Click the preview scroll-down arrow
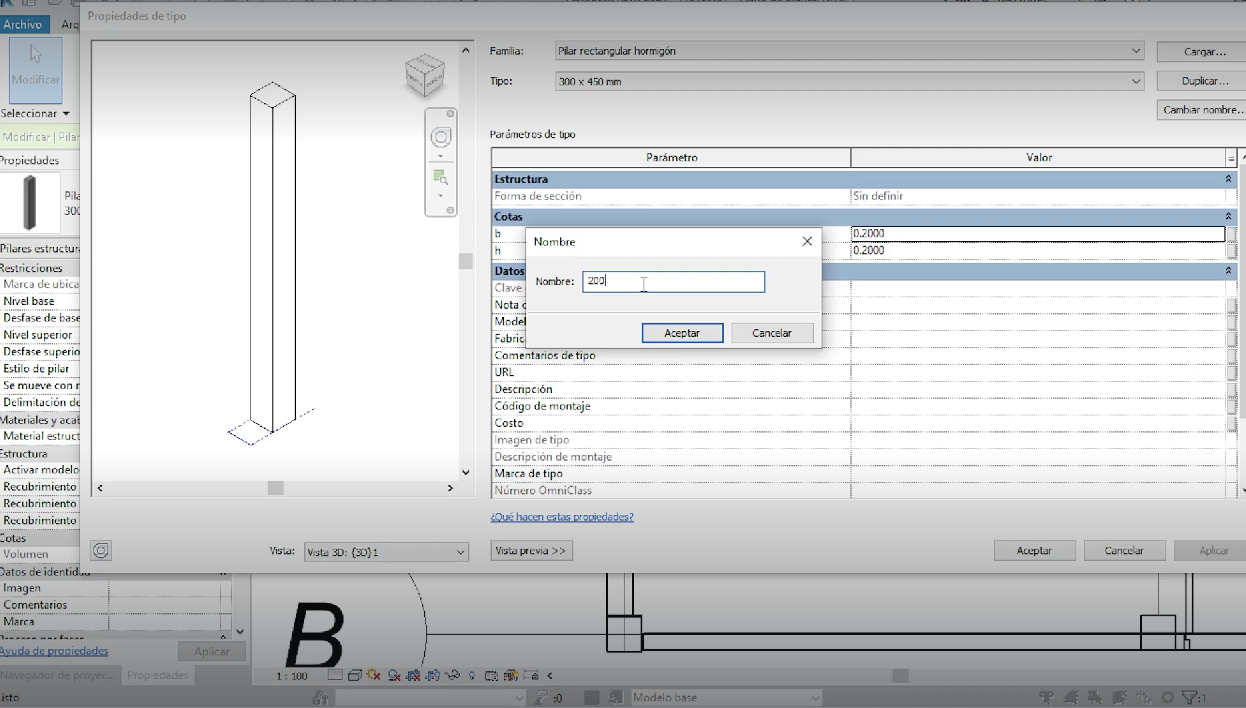 (x=465, y=472)
